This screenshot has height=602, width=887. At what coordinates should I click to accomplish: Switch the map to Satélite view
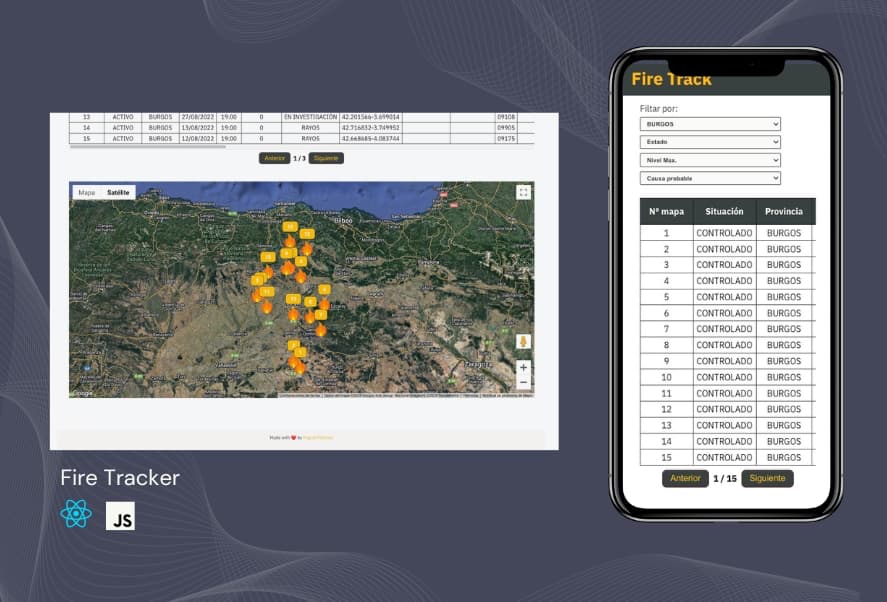point(118,192)
